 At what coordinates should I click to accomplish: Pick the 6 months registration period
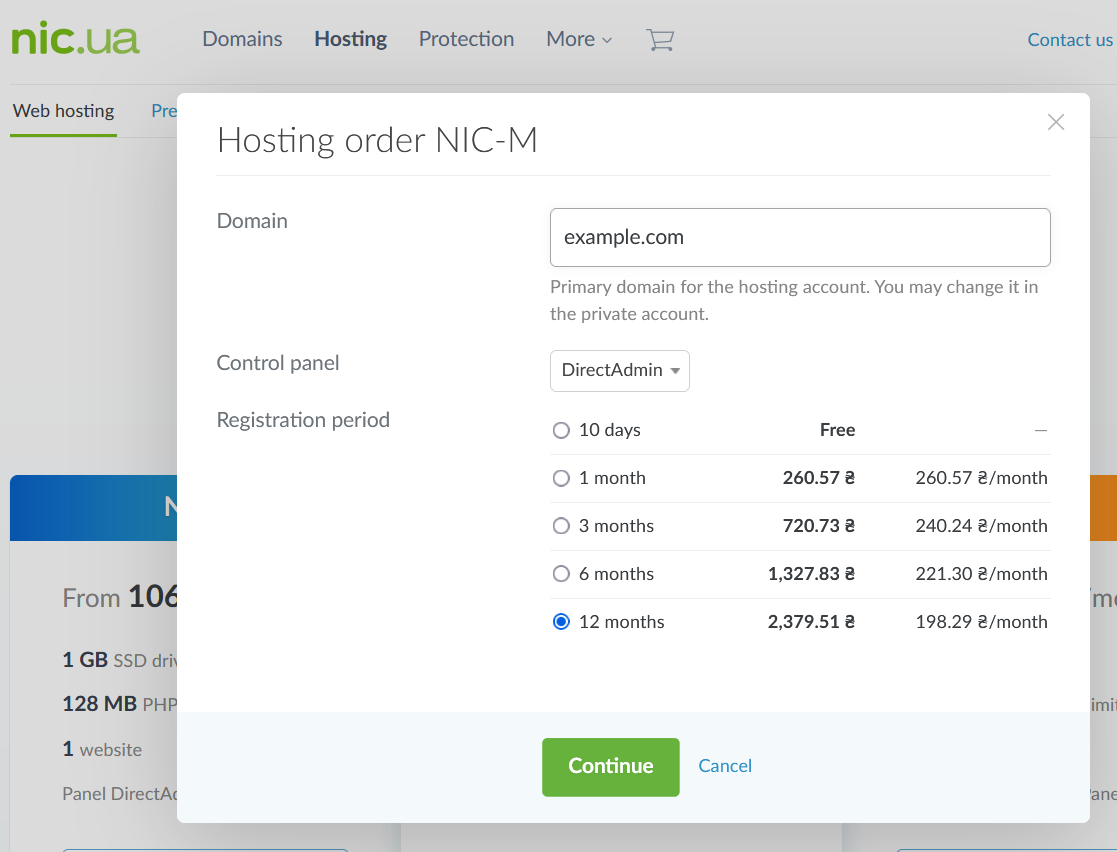point(561,574)
